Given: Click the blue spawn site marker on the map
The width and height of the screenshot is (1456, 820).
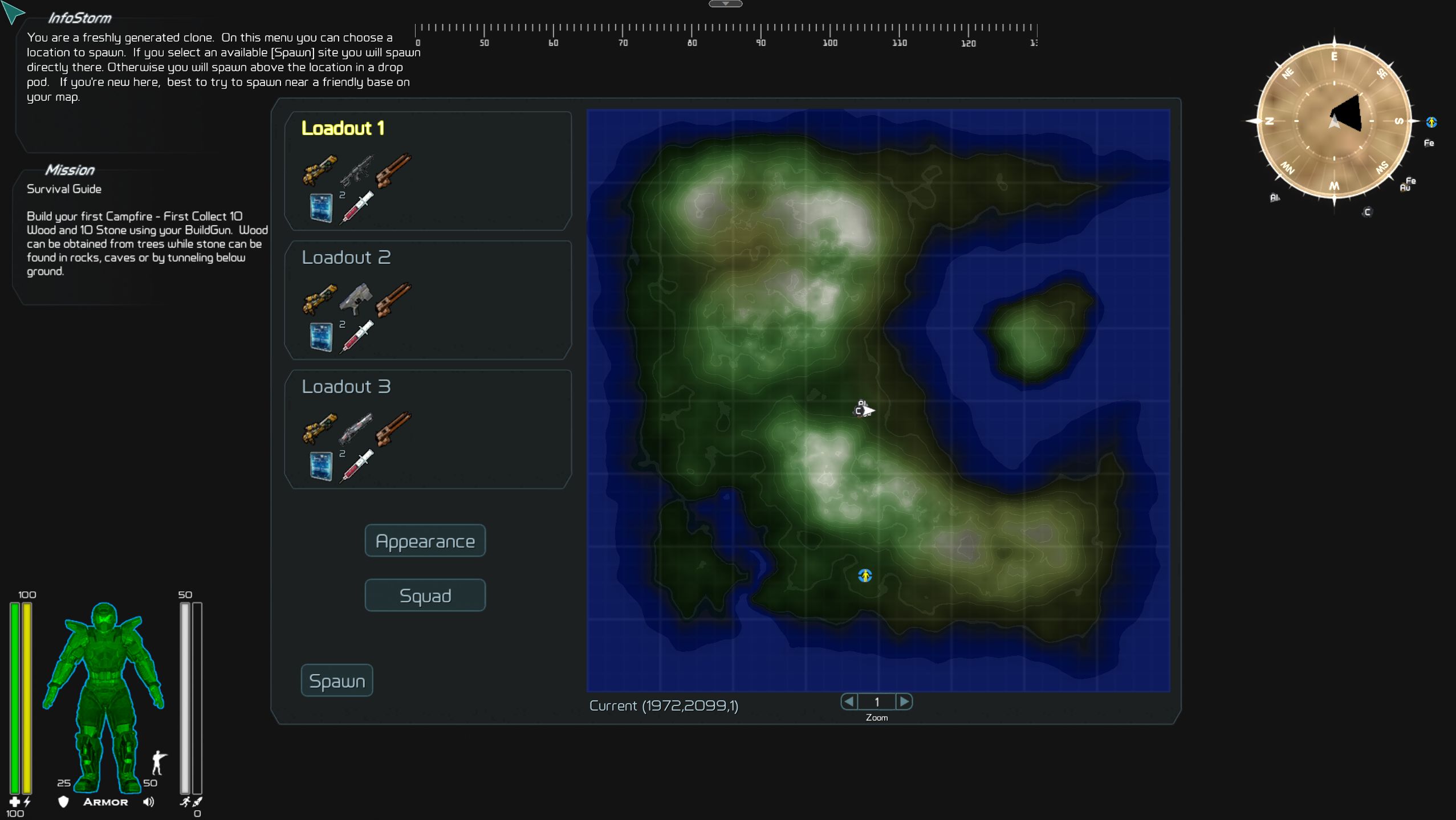Looking at the screenshot, I should tap(865, 576).
